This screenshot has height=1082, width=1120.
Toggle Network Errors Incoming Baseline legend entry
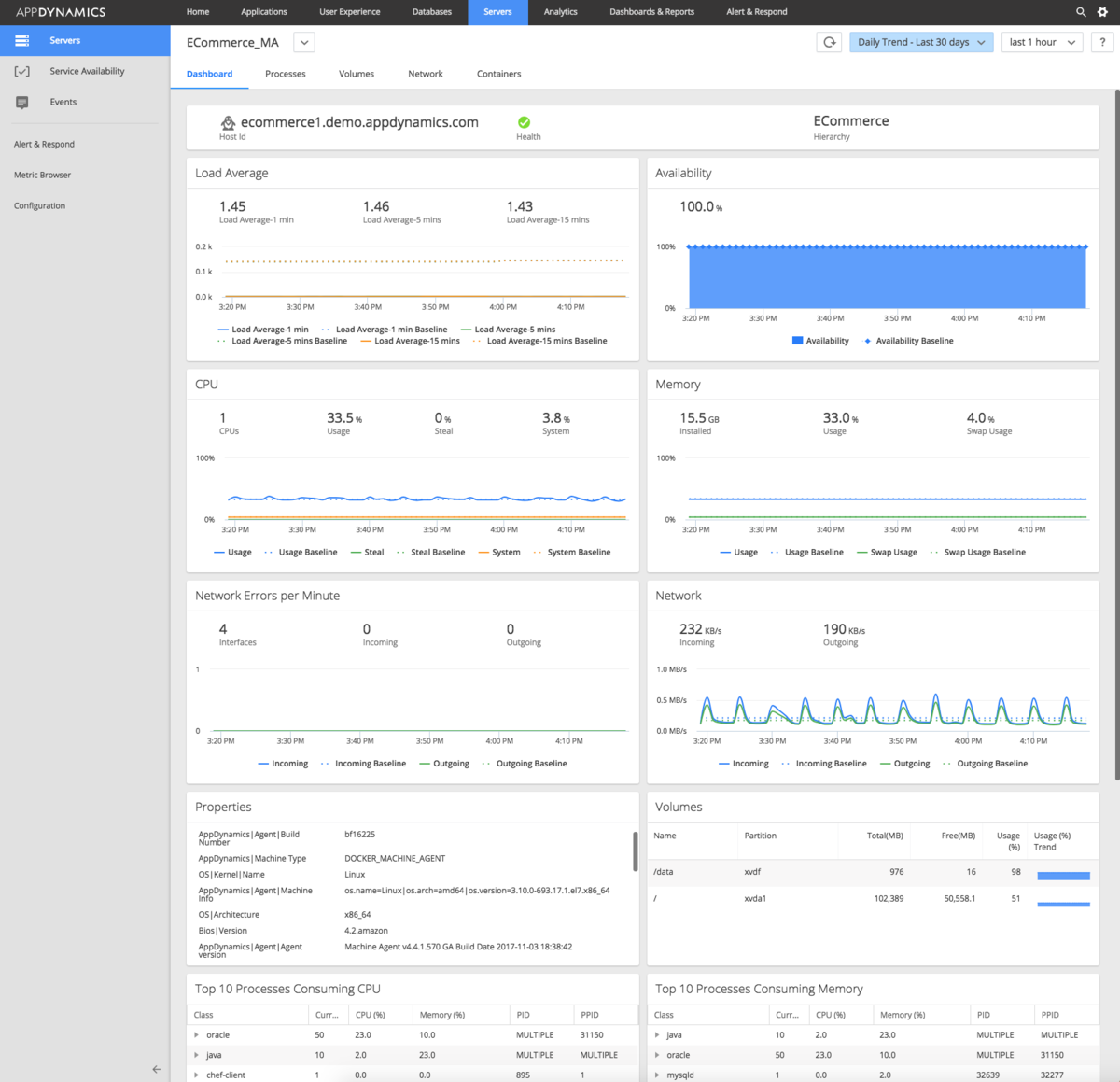[x=363, y=764]
